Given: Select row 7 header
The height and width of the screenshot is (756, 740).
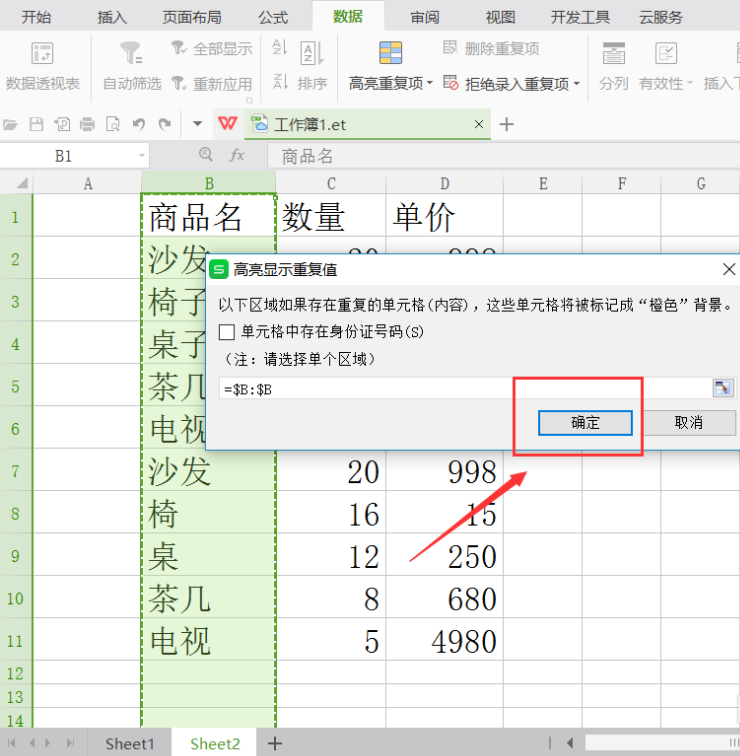Looking at the screenshot, I should tap(15, 471).
